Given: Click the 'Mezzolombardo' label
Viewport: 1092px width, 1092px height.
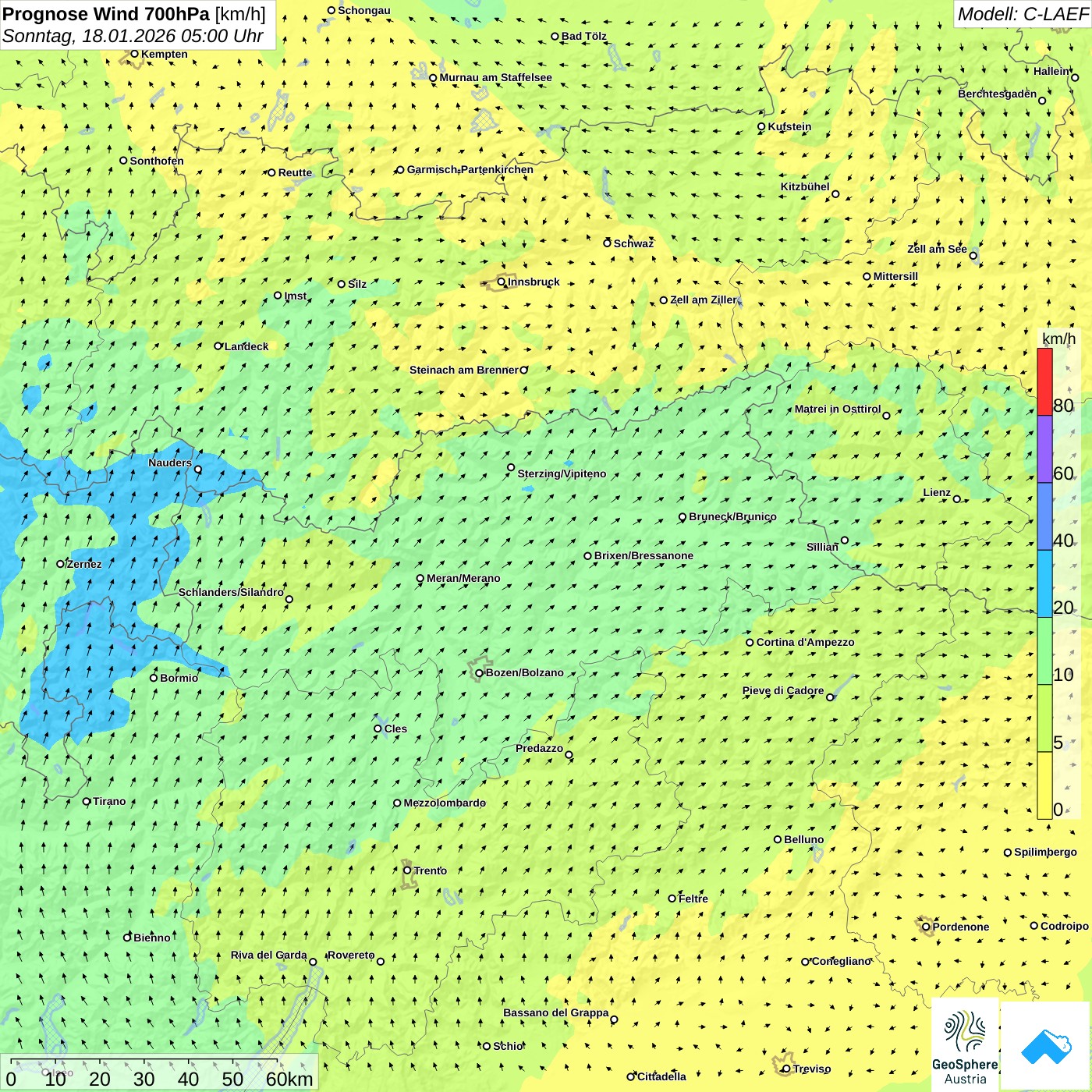Looking at the screenshot, I should point(445,803).
